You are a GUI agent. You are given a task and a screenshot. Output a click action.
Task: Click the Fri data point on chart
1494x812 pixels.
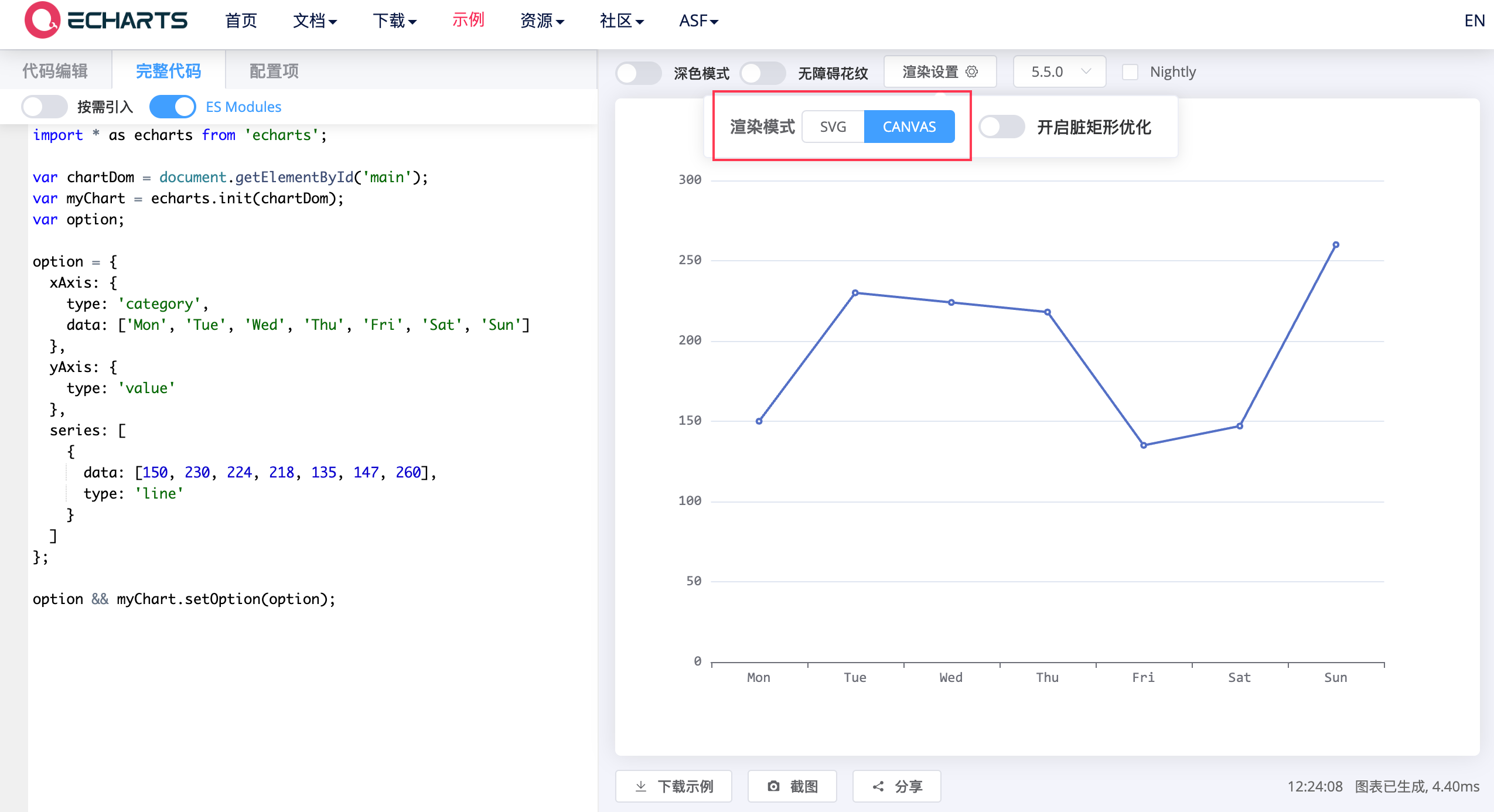click(x=1143, y=445)
